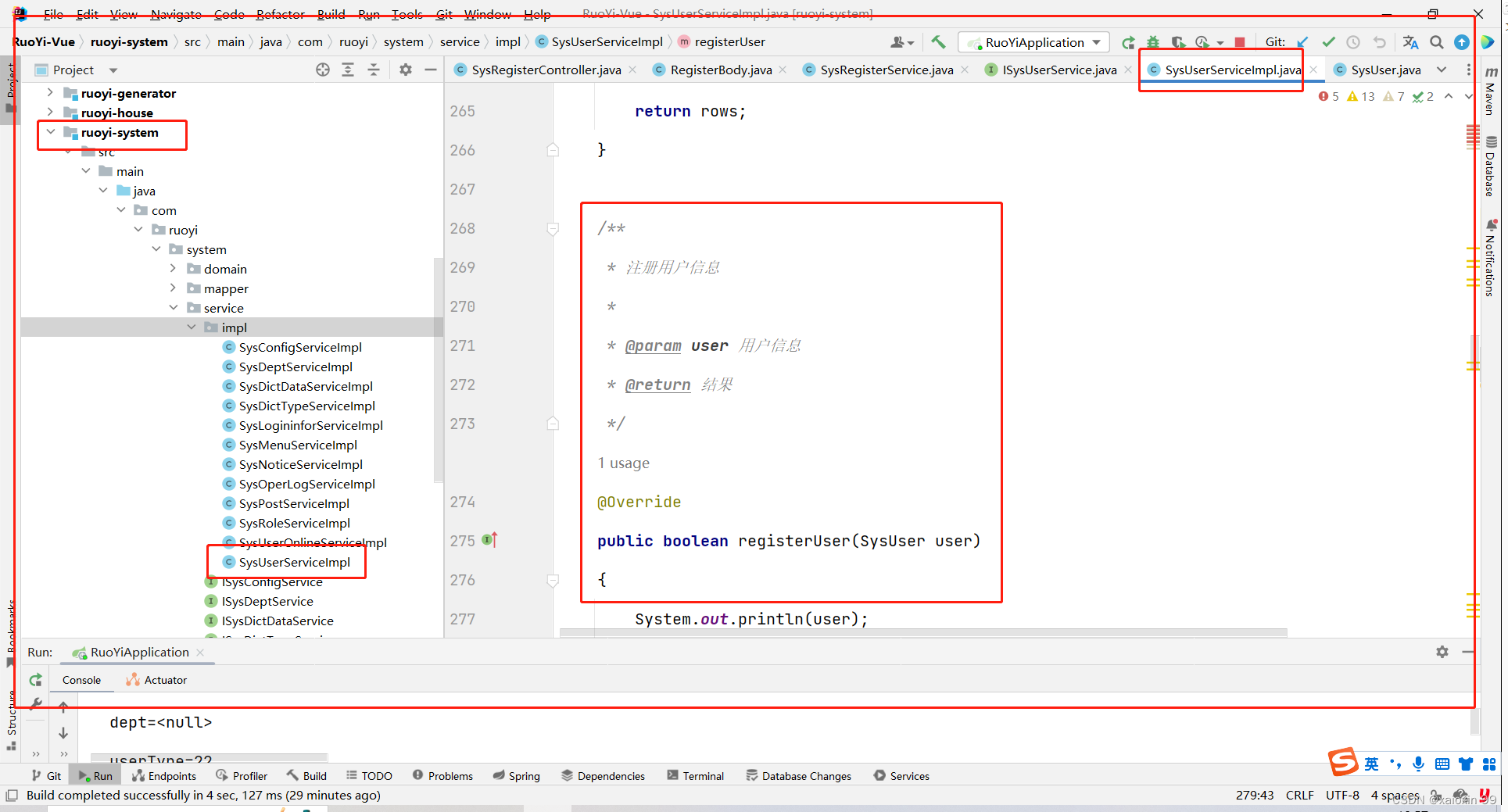
Task: Open the Terminal tool window
Action: (x=695, y=775)
